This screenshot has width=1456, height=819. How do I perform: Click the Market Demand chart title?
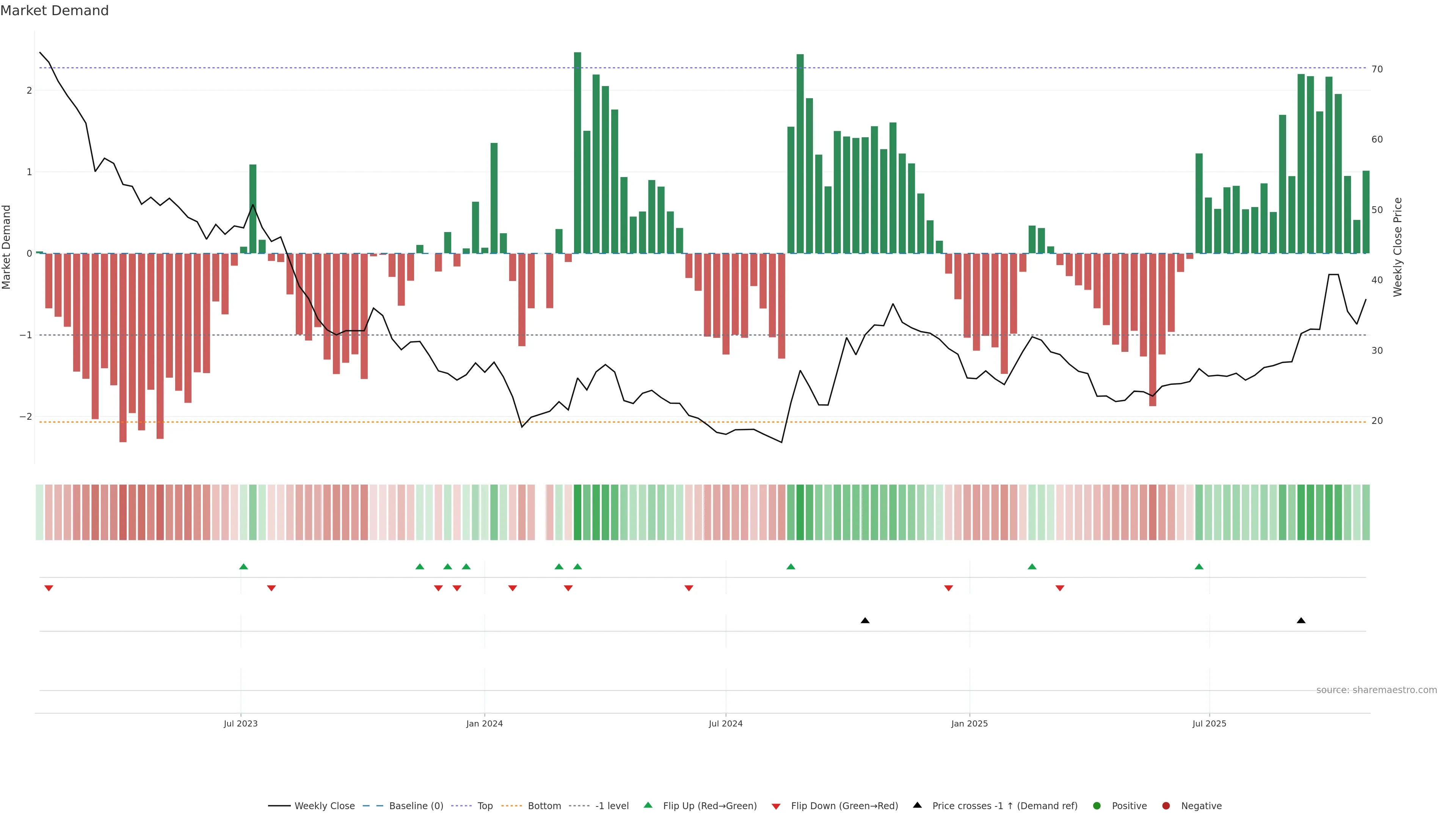54,11
